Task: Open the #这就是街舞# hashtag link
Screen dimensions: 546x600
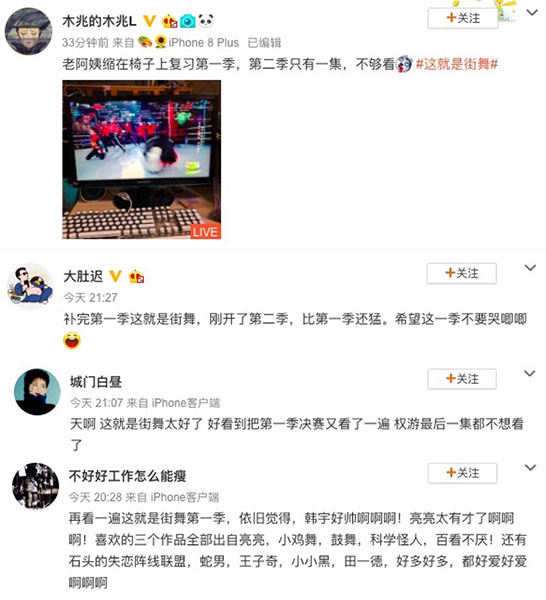Action: (457, 64)
